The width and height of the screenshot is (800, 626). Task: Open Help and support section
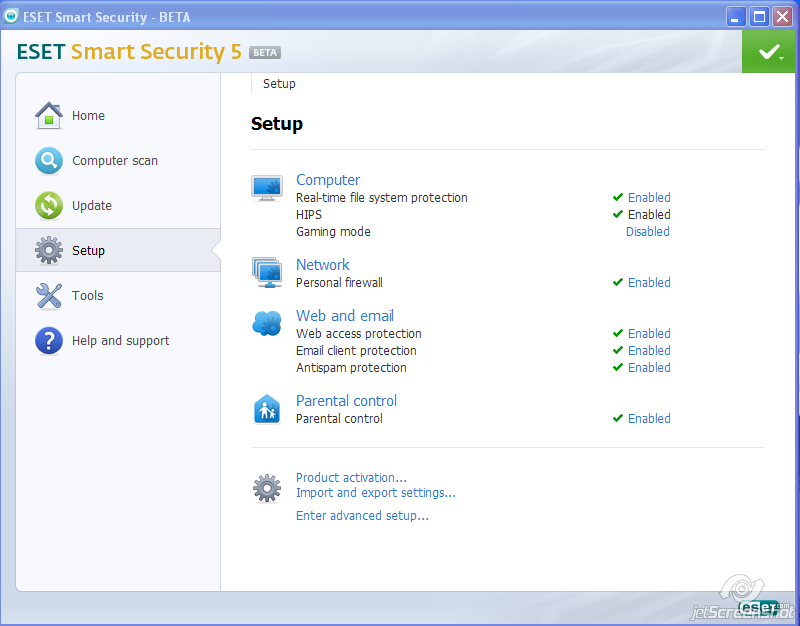[x=118, y=340]
